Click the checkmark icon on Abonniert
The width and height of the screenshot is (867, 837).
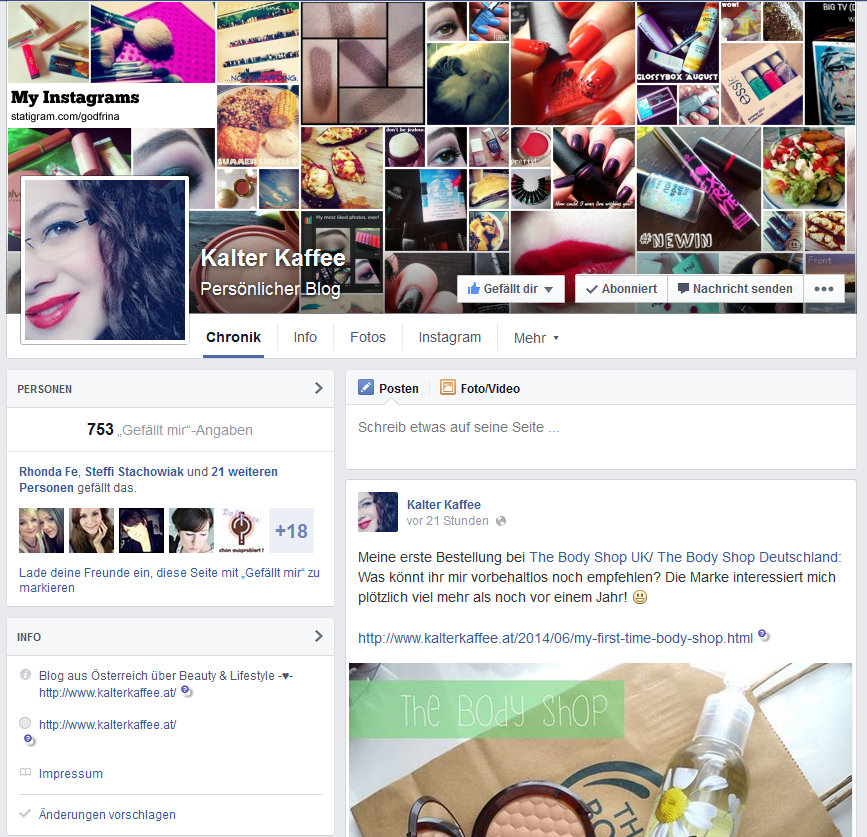592,289
